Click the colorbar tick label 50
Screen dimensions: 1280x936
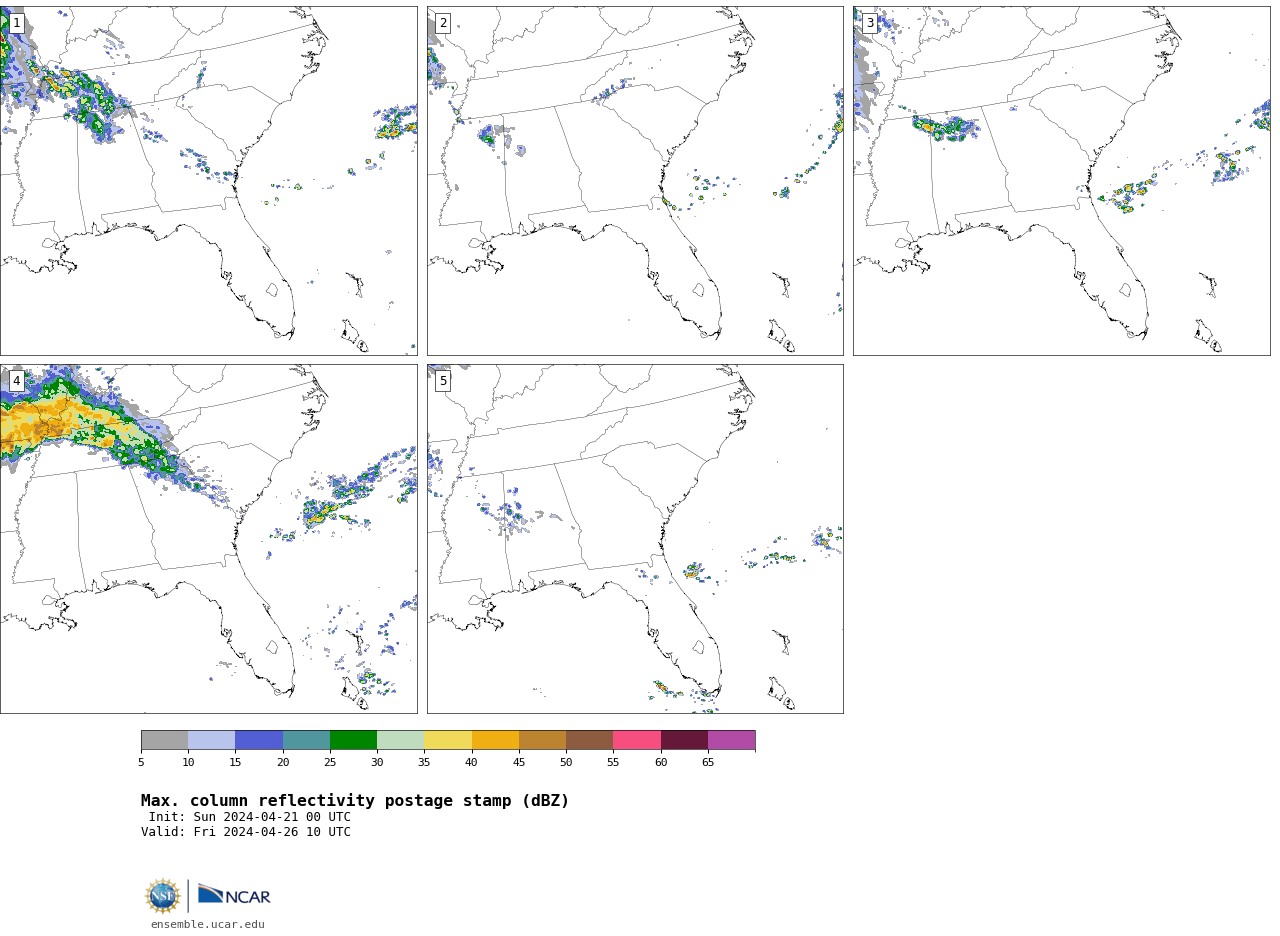tap(566, 763)
